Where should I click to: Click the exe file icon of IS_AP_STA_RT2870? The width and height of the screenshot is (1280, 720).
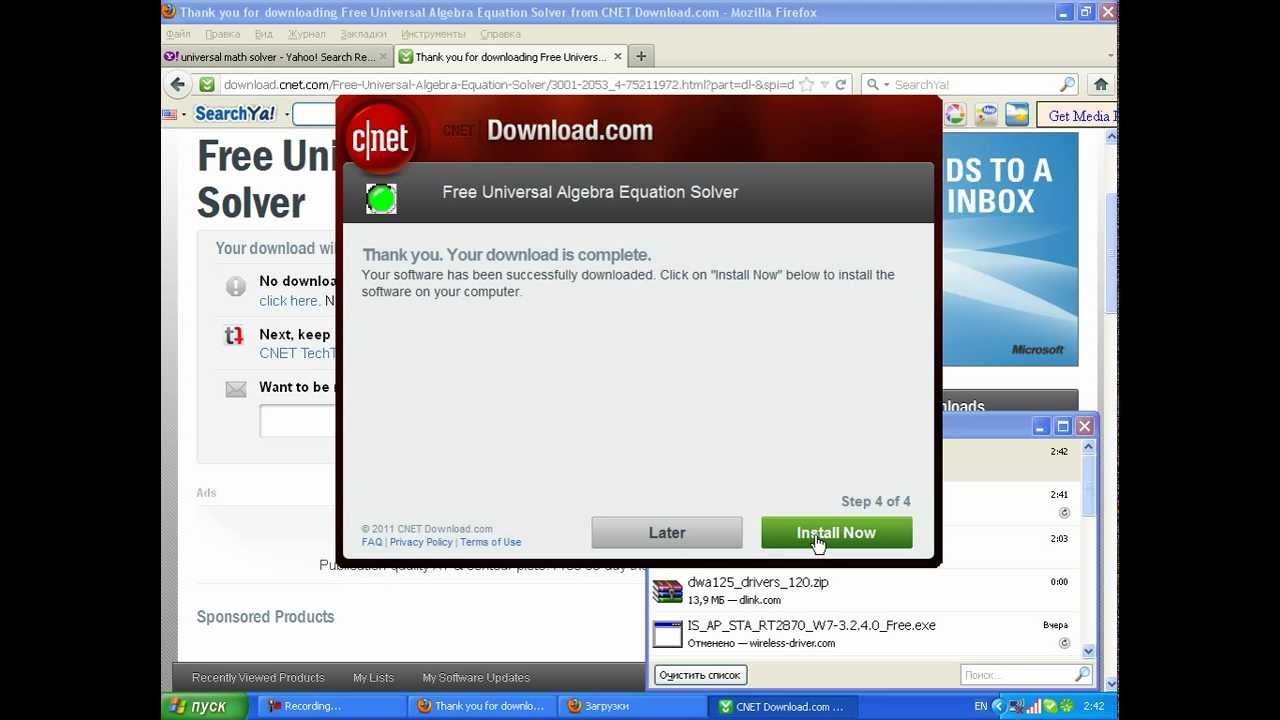tap(667, 634)
